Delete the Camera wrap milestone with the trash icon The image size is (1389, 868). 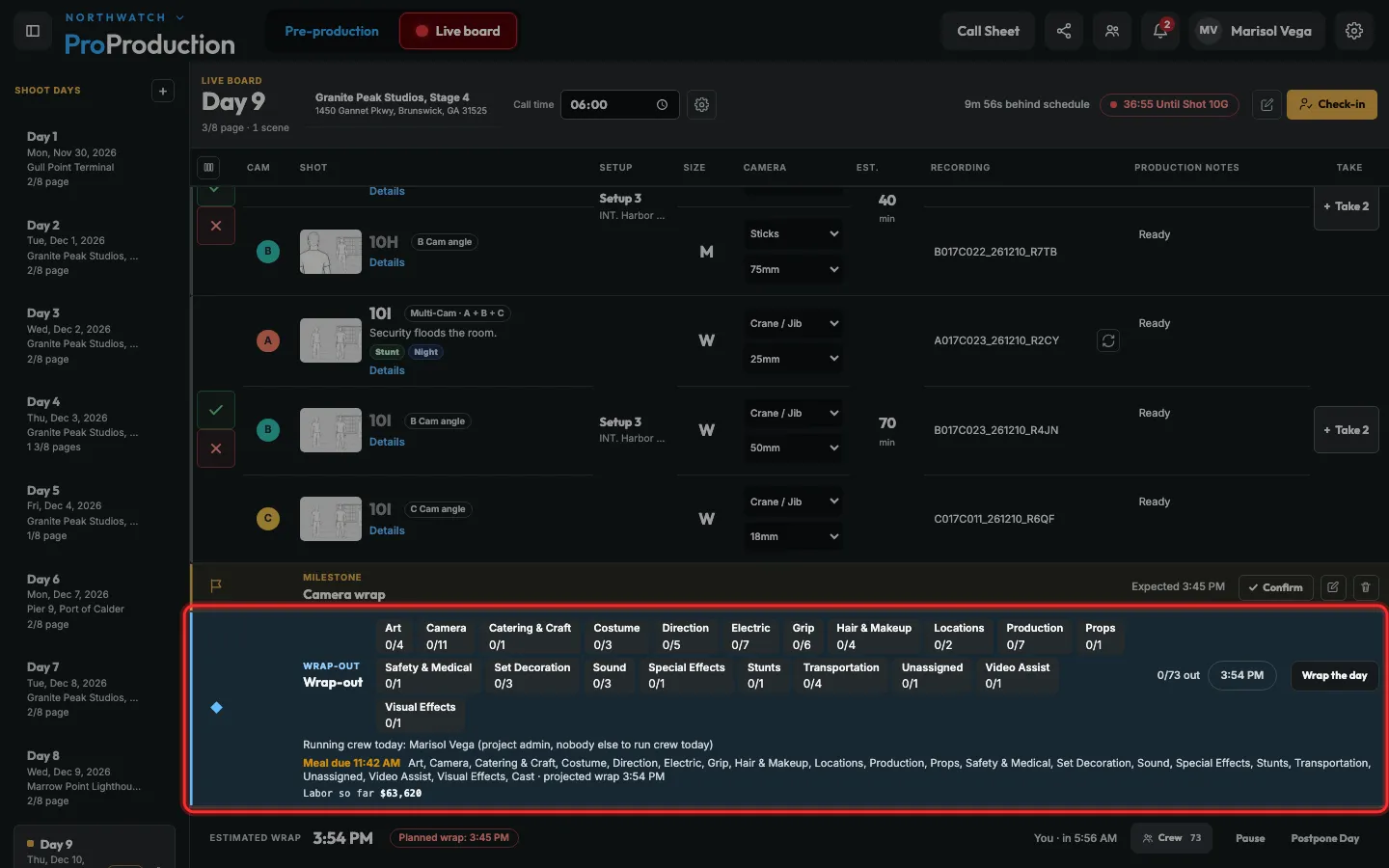1366,586
